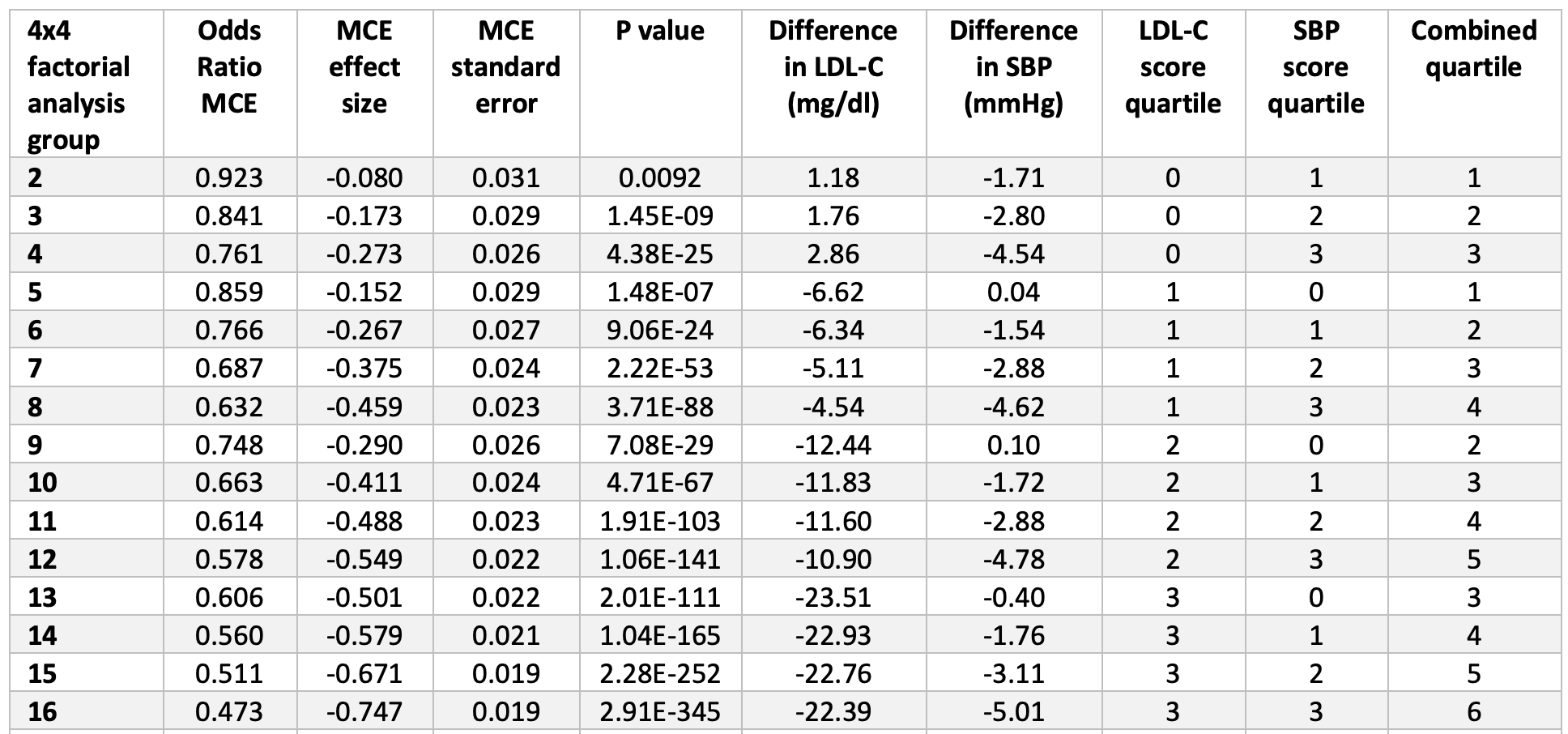Select the odds ratio cell 0.923
The width and height of the screenshot is (1568, 734).
pos(229,177)
